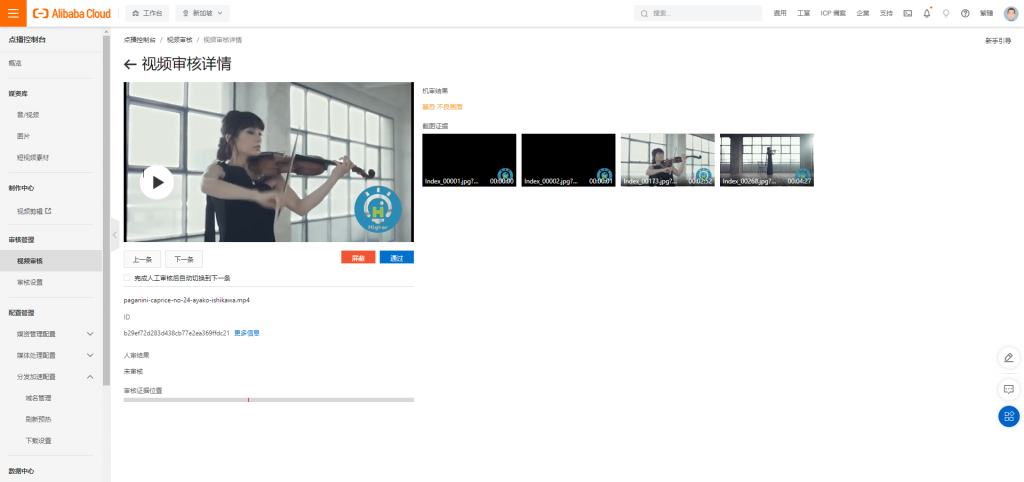Open the 工單 top menu
1024x482 pixels.
(x=803, y=13)
